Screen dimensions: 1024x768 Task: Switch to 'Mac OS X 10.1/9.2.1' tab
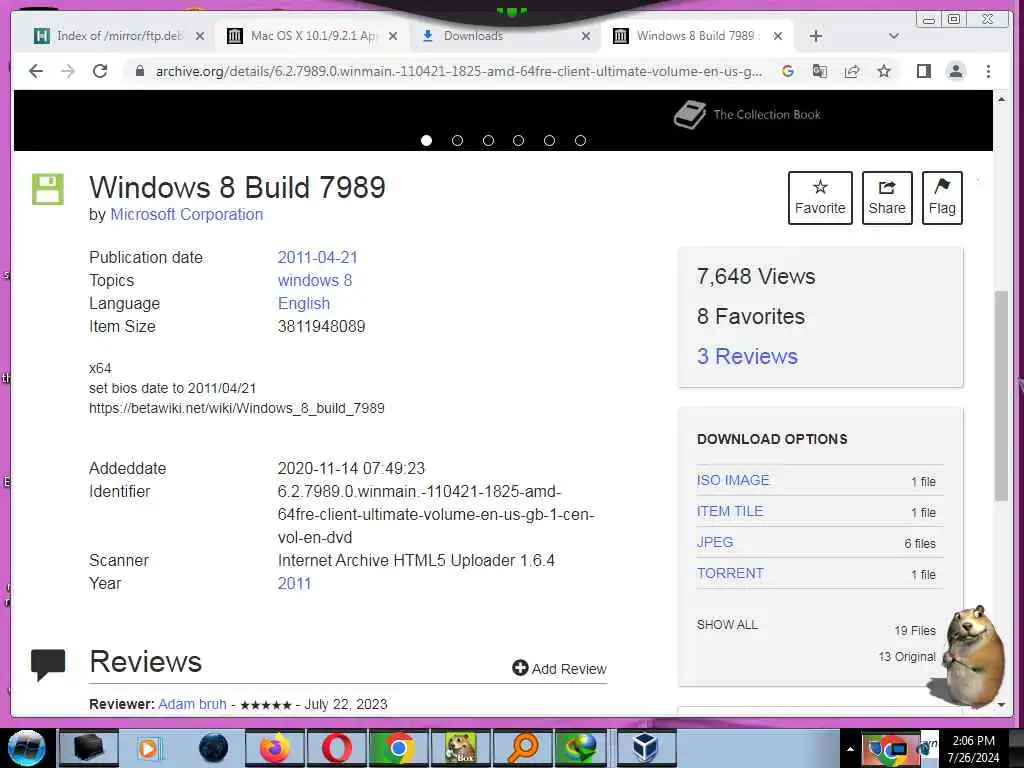click(312, 36)
